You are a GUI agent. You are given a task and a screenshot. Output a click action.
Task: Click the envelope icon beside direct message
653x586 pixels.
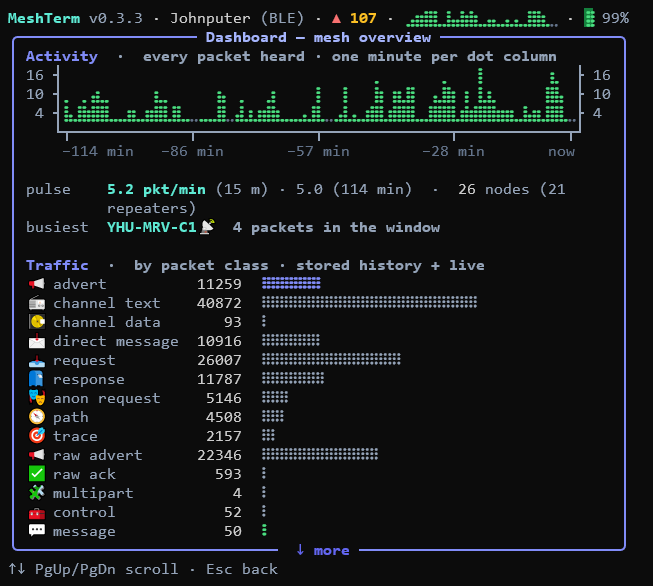[37, 341]
